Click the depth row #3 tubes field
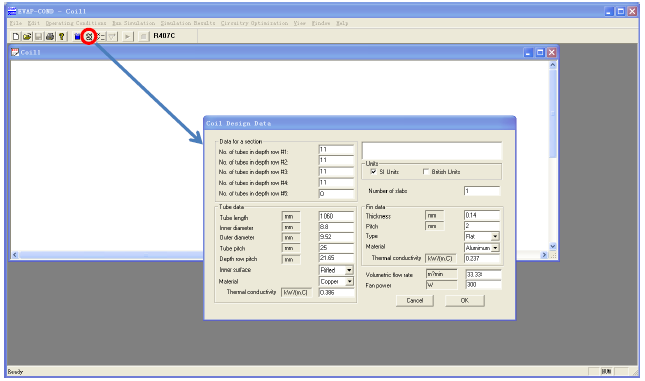The width and height of the screenshot is (645, 381). point(336,172)
